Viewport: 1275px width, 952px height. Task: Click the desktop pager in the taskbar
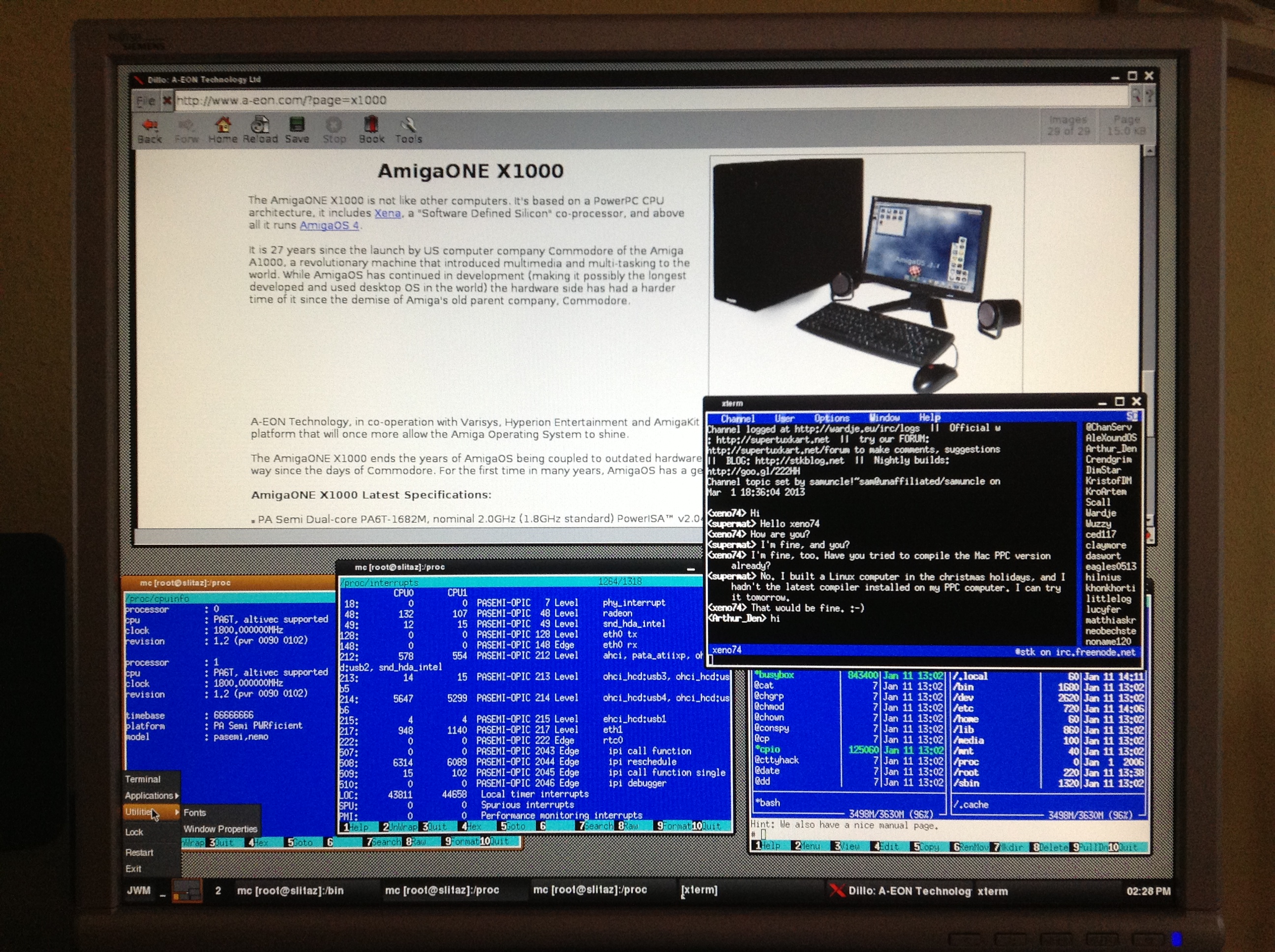tap(187, 891)
